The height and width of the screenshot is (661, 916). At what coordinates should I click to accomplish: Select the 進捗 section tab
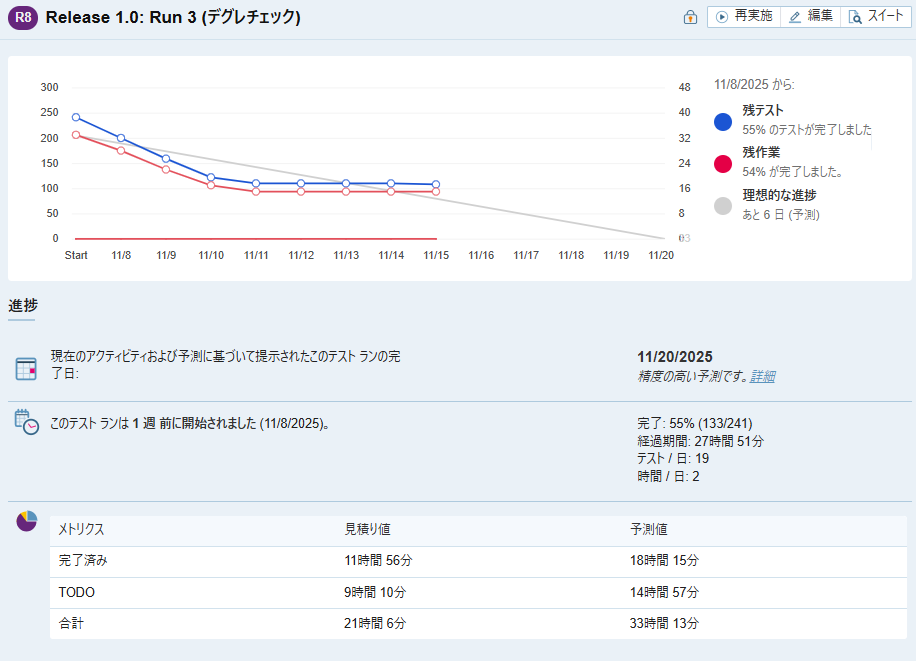click(22, 305)
